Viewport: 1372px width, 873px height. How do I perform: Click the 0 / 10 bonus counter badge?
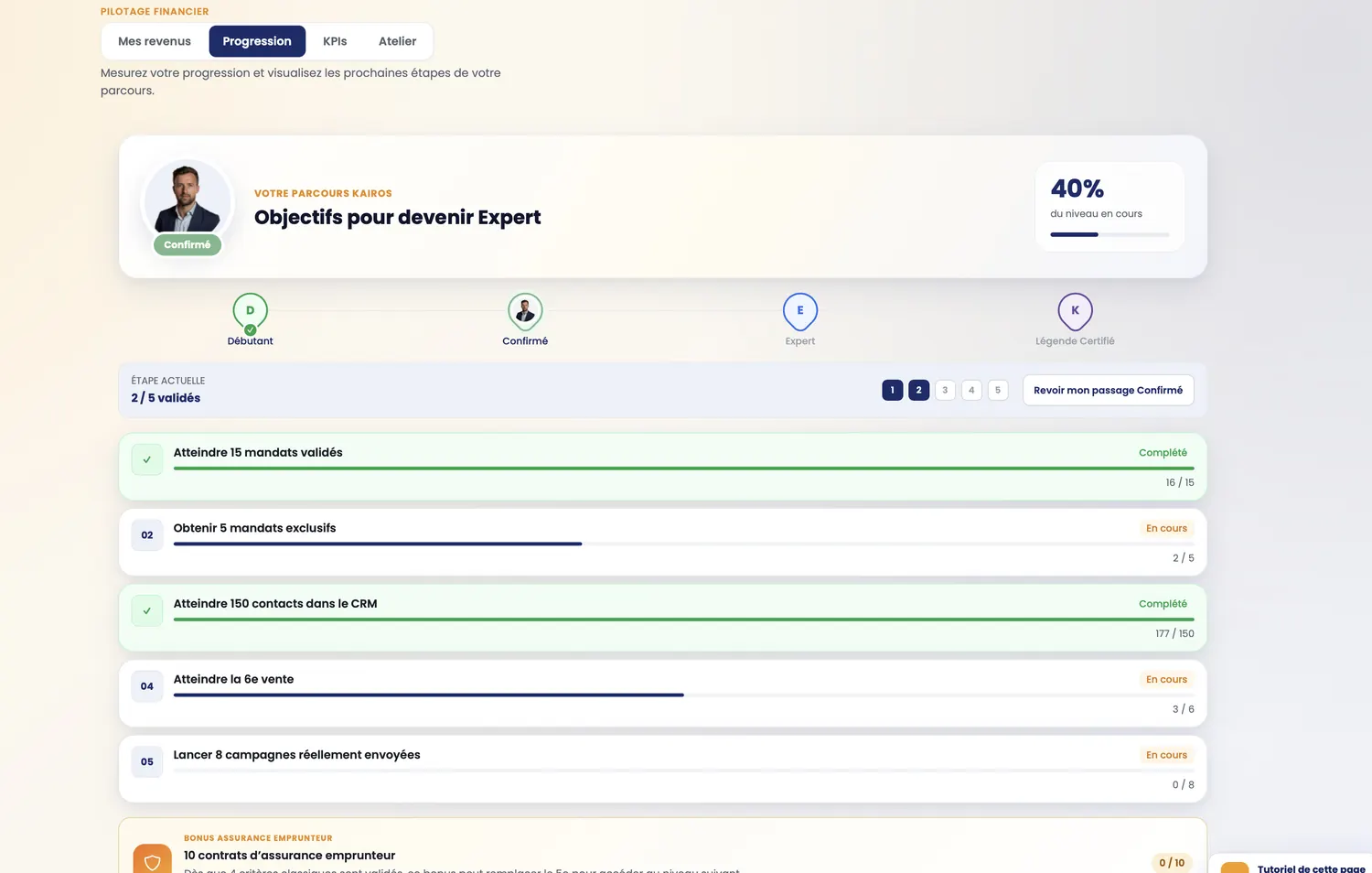pos(1172,863)
